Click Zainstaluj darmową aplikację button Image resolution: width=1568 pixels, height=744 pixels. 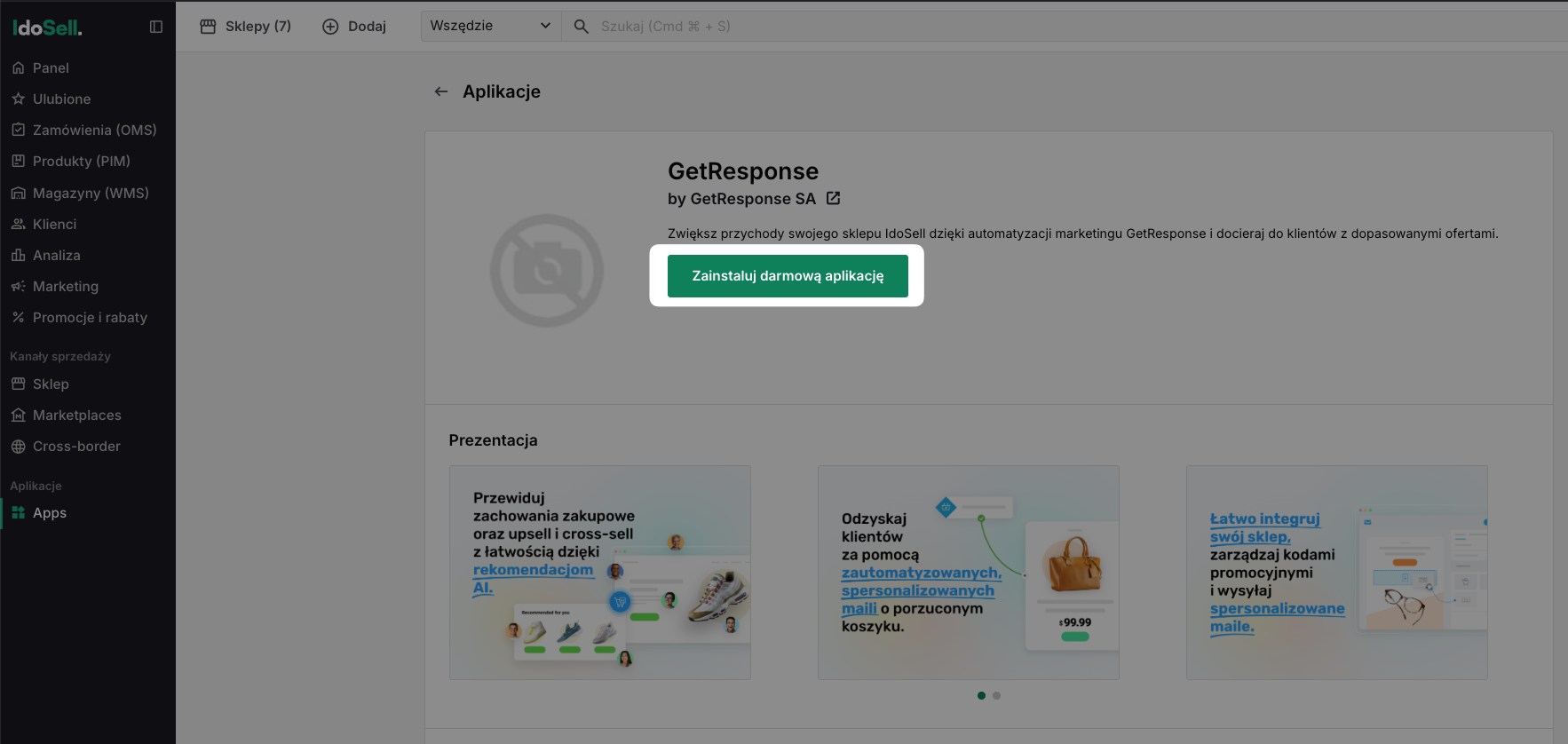click(x=788, y=276)
